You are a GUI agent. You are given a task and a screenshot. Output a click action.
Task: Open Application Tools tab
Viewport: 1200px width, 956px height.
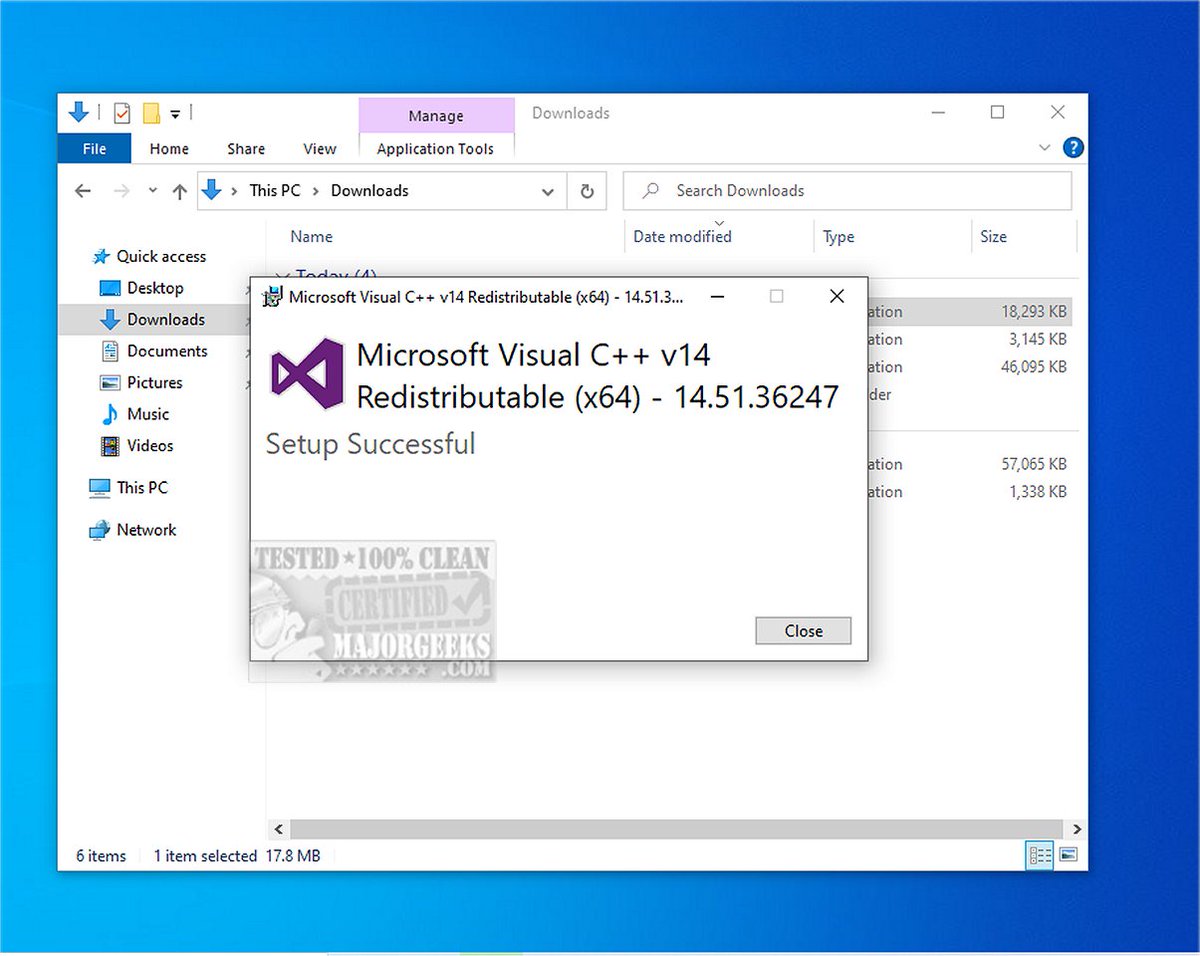click(x=436, y=149)
